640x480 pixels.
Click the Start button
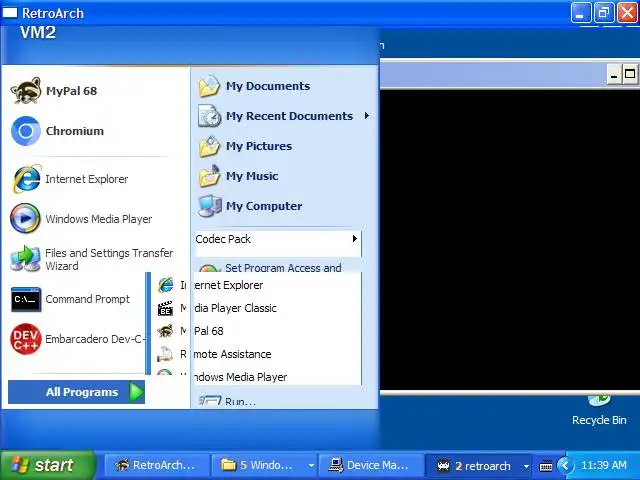point(48,465)
